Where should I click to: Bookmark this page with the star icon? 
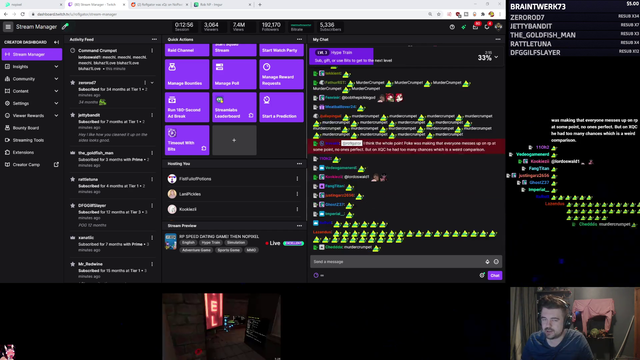coord(439,14)
